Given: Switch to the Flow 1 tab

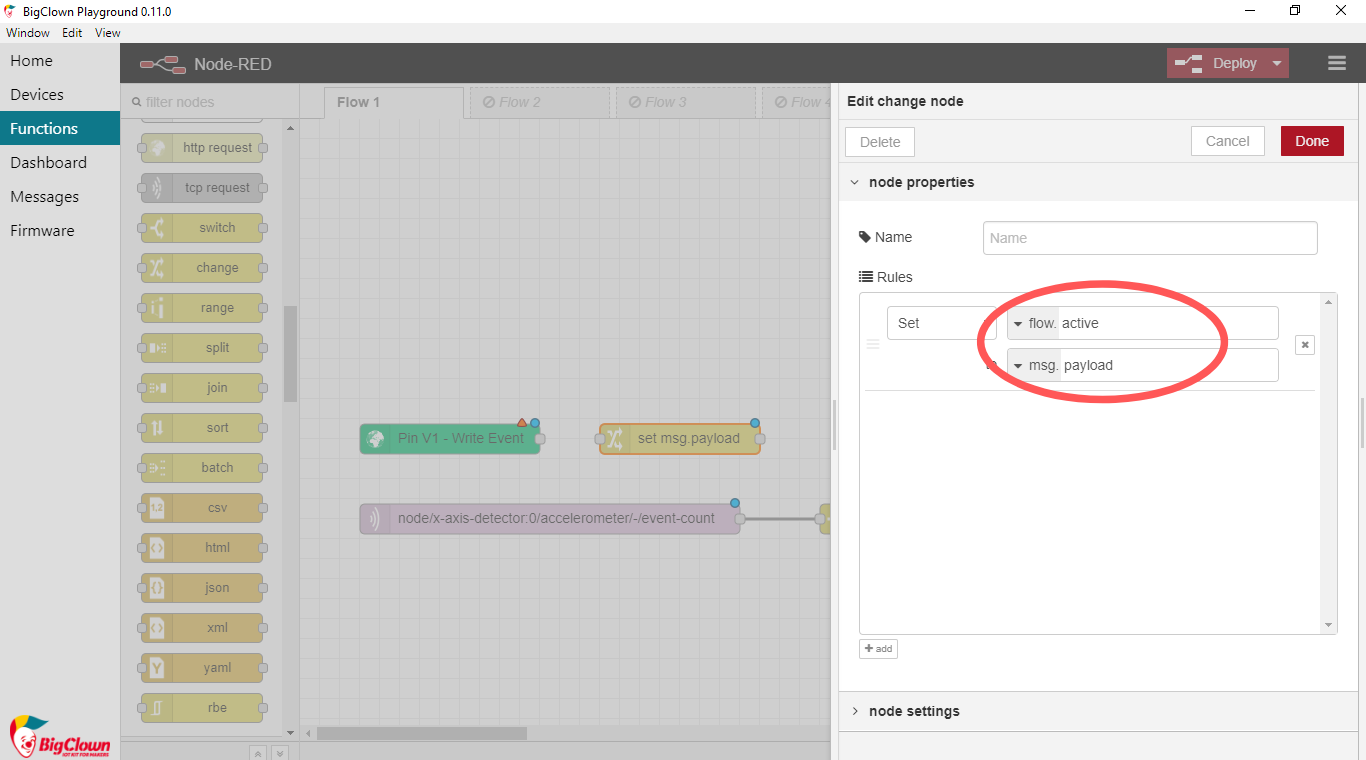Looking at the screenshot, I should (394, 103).
